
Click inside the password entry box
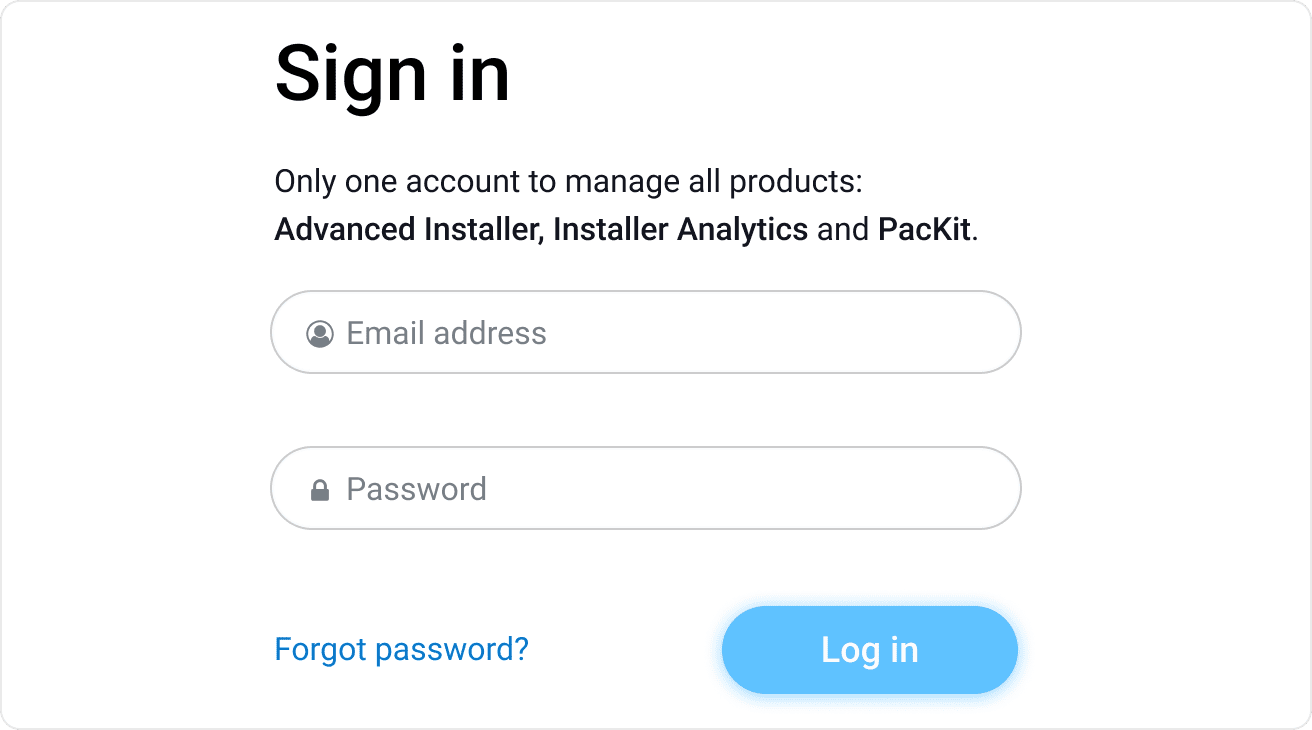point(645,488)
